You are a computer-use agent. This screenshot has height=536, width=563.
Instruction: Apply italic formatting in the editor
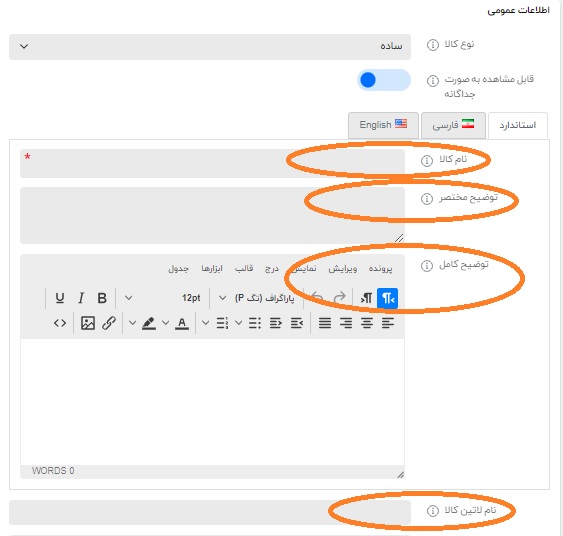[81, 298]
